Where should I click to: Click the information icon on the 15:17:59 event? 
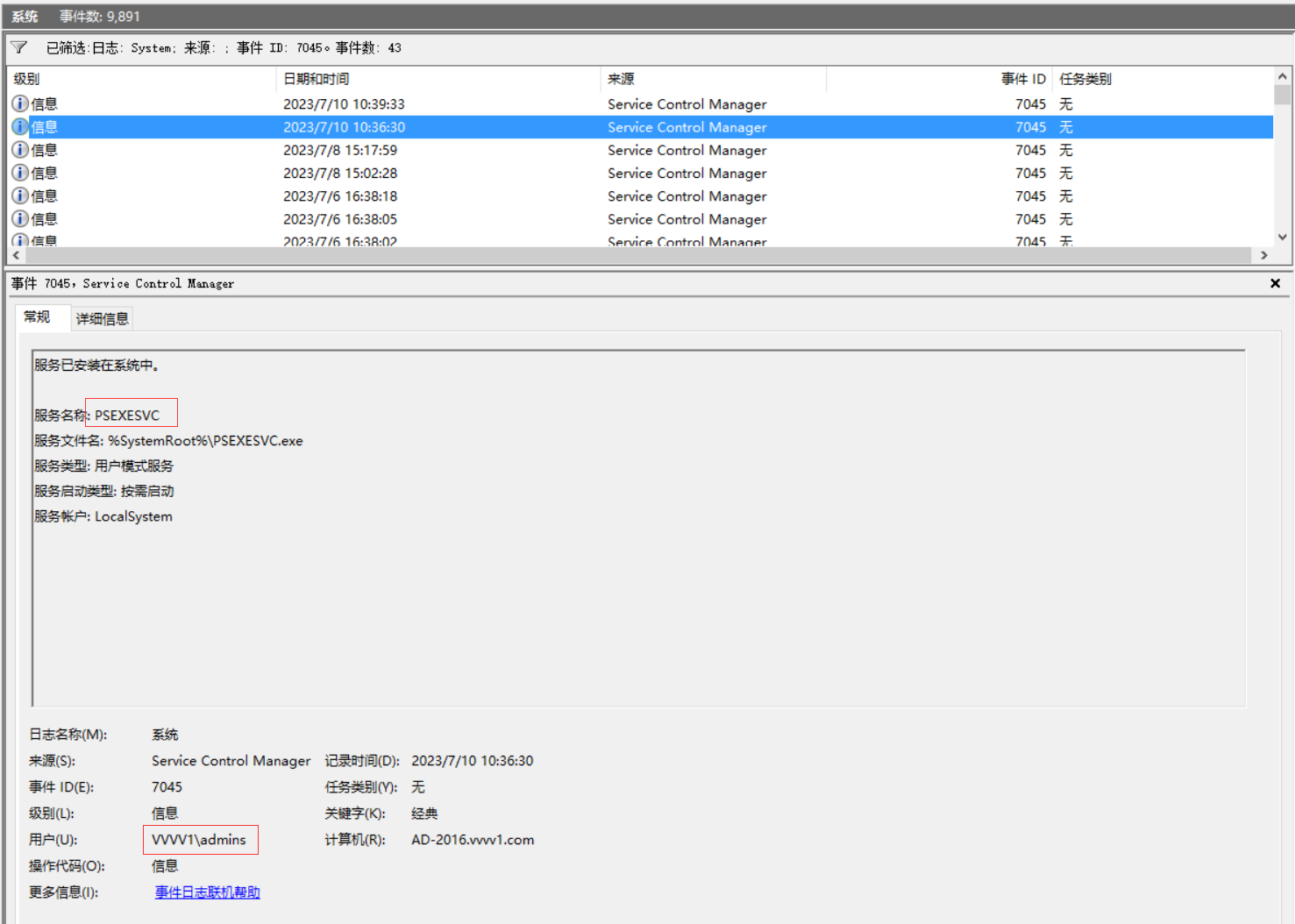tap(19, 150)
